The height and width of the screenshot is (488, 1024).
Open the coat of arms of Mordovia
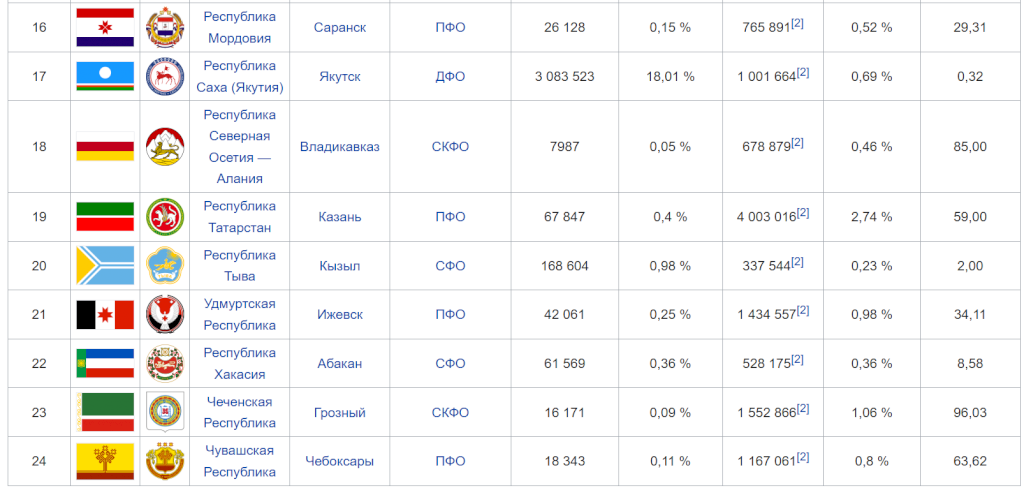point(165,27)
